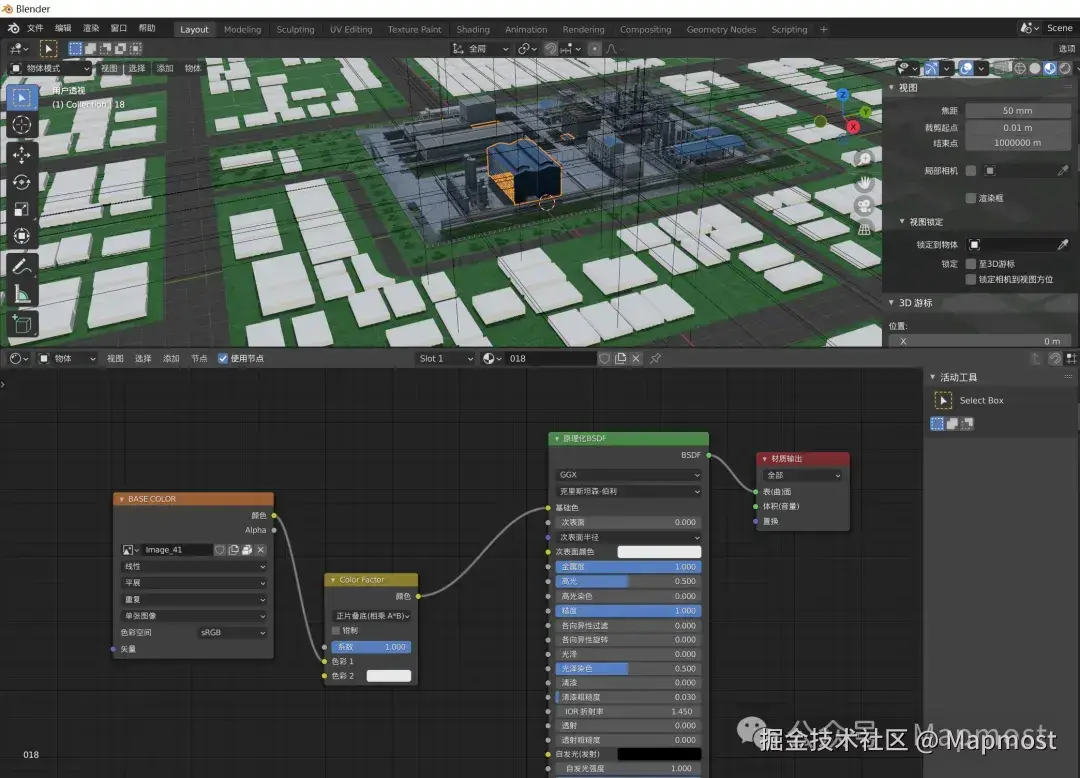Select the Move tool in the viewport toolbar
Viewport: 1080px width, 778px height.
click(22, 154)
